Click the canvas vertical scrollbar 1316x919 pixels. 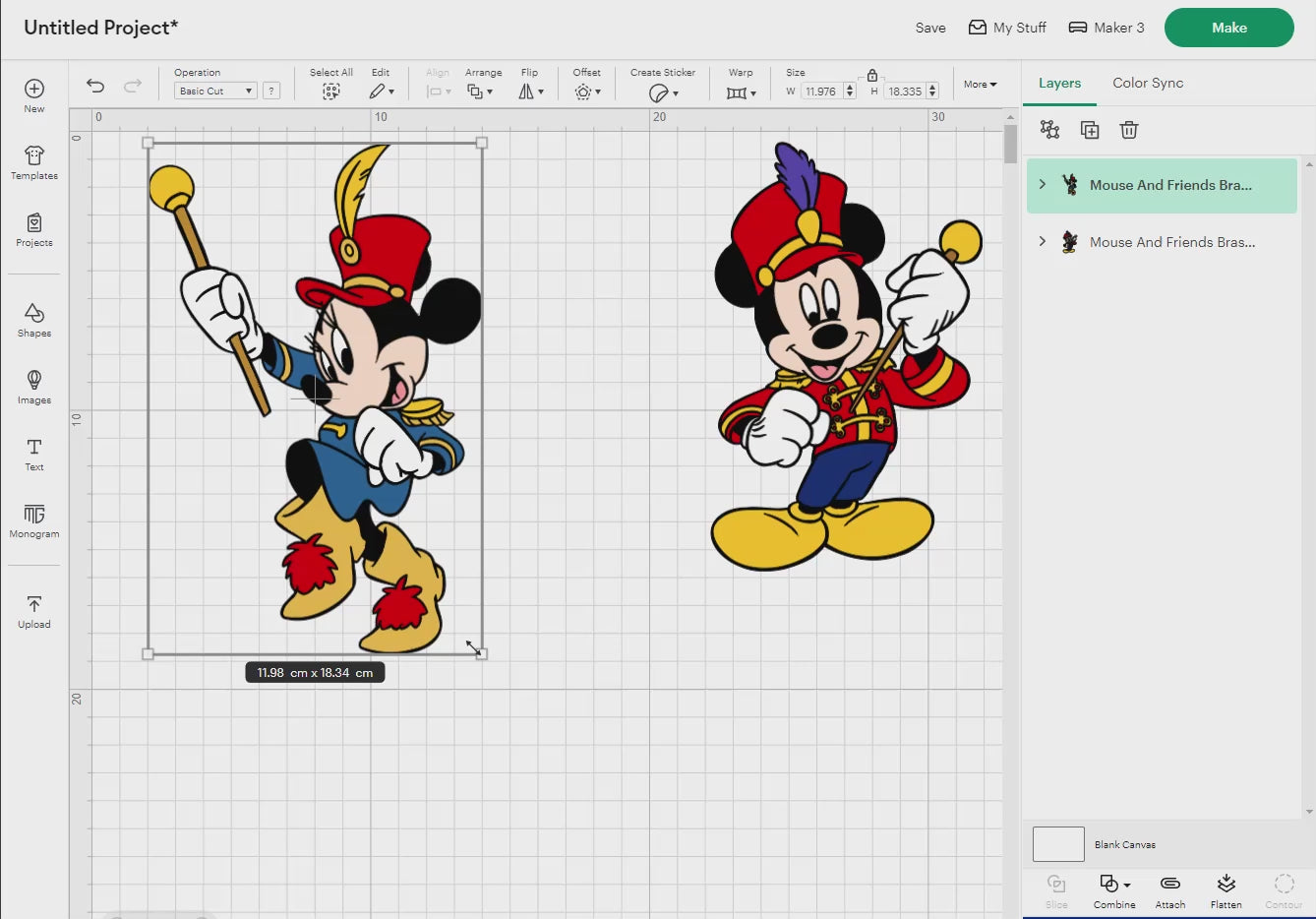click(x=1011, y=144)
